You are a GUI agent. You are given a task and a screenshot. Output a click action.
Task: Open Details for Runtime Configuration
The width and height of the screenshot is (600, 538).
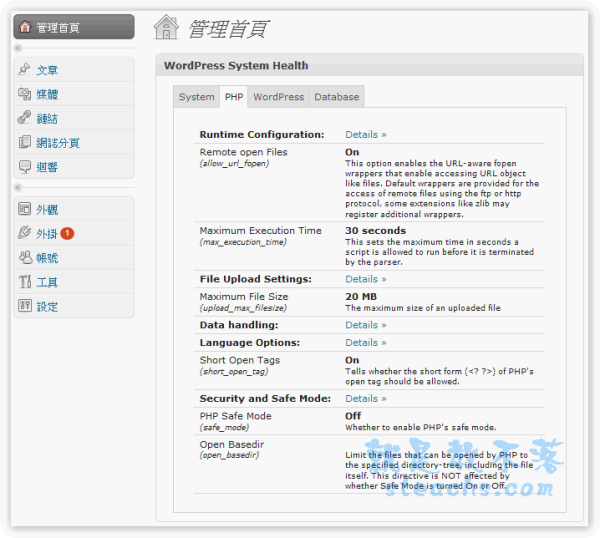tap(366, 135)
